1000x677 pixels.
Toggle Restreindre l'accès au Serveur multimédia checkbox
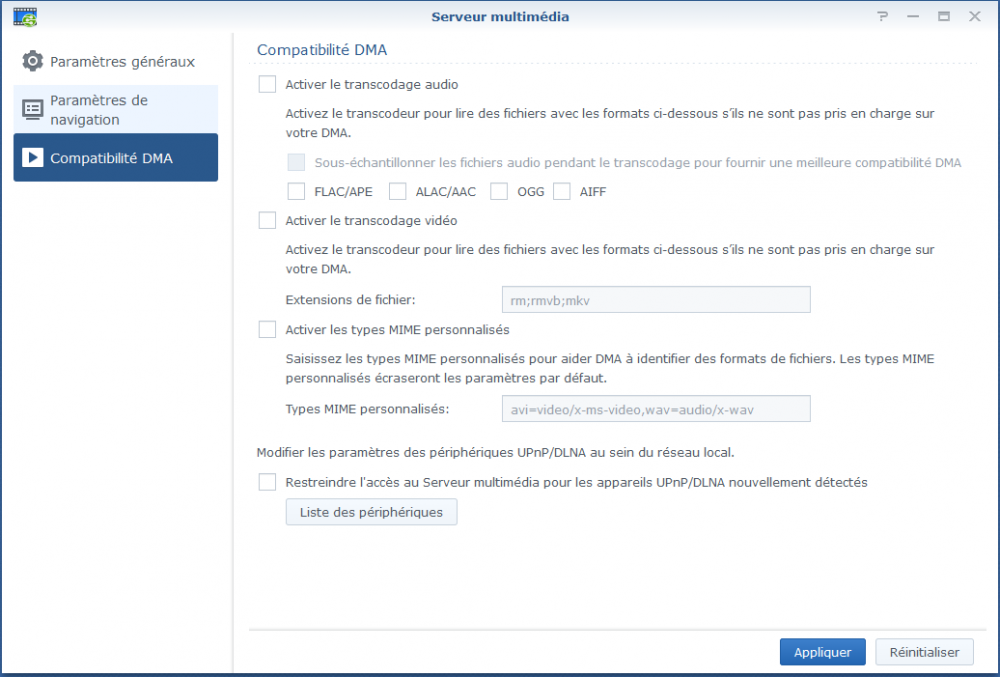(x=267, y=482)
